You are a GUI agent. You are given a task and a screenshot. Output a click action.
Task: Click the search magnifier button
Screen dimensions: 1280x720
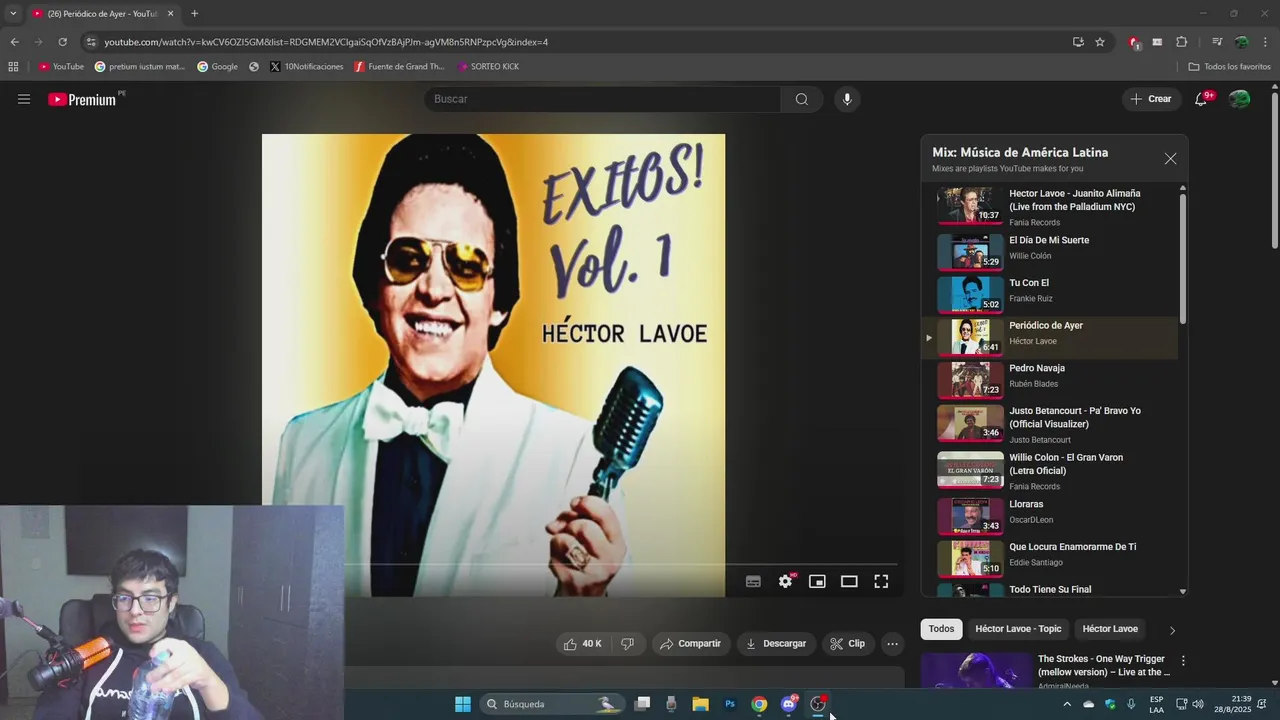pyautogui.click(x=802, y=99)
